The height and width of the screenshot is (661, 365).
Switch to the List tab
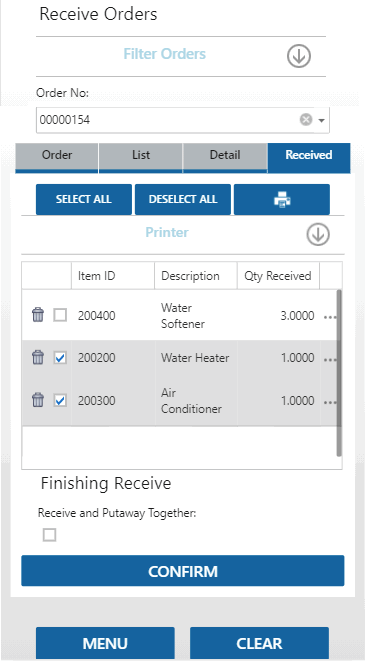tap(141, 156)
